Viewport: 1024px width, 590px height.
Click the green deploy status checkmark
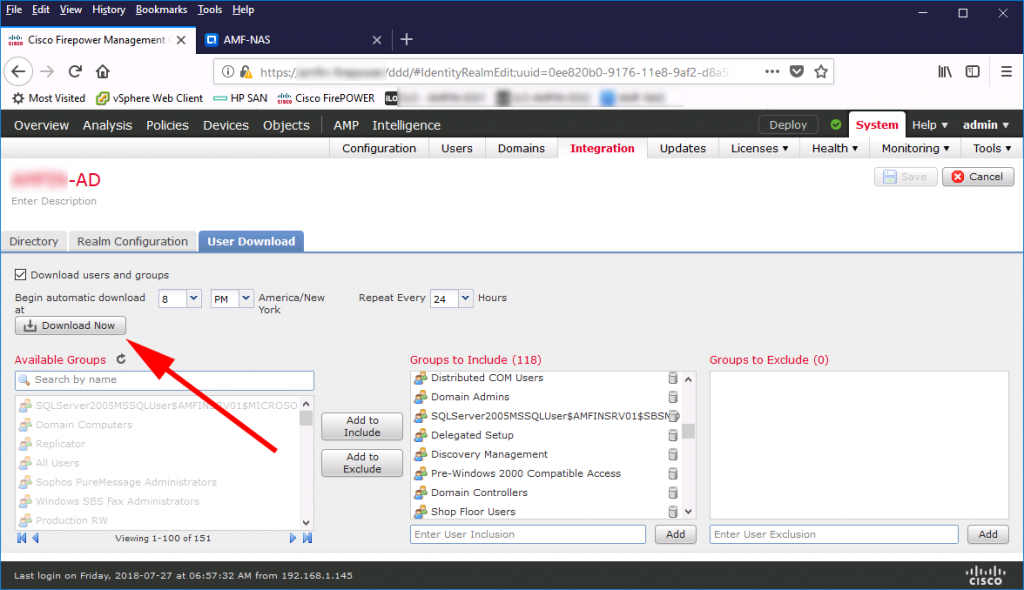pos(835,124)
